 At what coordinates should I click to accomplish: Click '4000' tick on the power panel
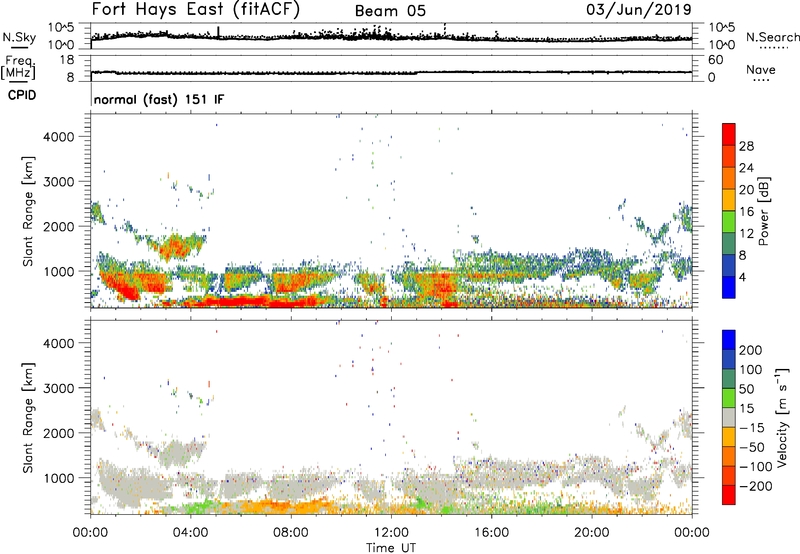coord(59,137)
